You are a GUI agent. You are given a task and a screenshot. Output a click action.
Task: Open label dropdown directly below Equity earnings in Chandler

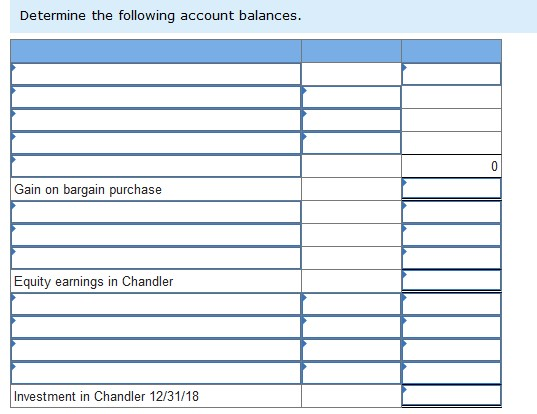pyautogui.click(x=156, y=304)
